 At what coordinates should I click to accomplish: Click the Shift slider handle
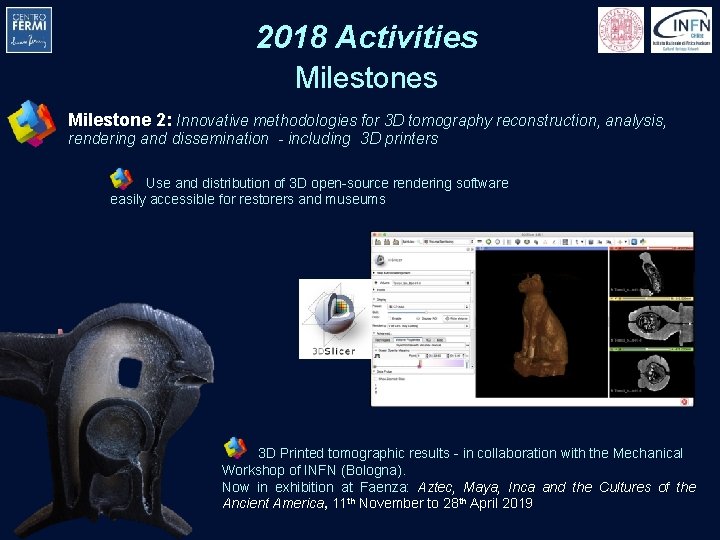click(426, 312)
